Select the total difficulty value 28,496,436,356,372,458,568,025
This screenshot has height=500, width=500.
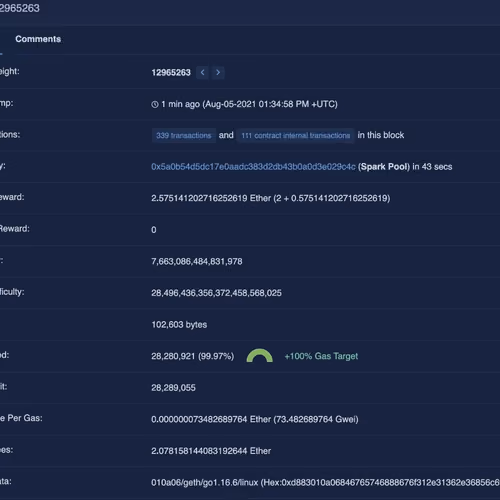(216, 293)
